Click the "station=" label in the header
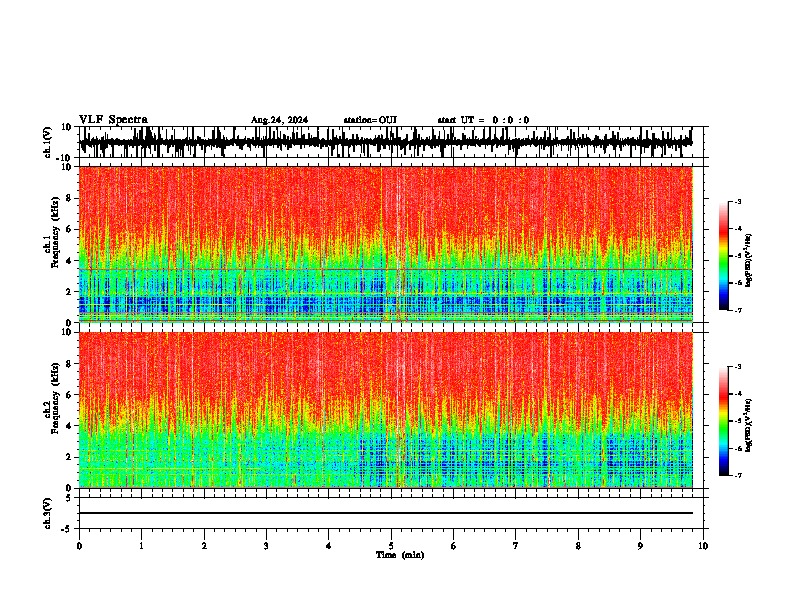792x612 pixels. (361, 120)
